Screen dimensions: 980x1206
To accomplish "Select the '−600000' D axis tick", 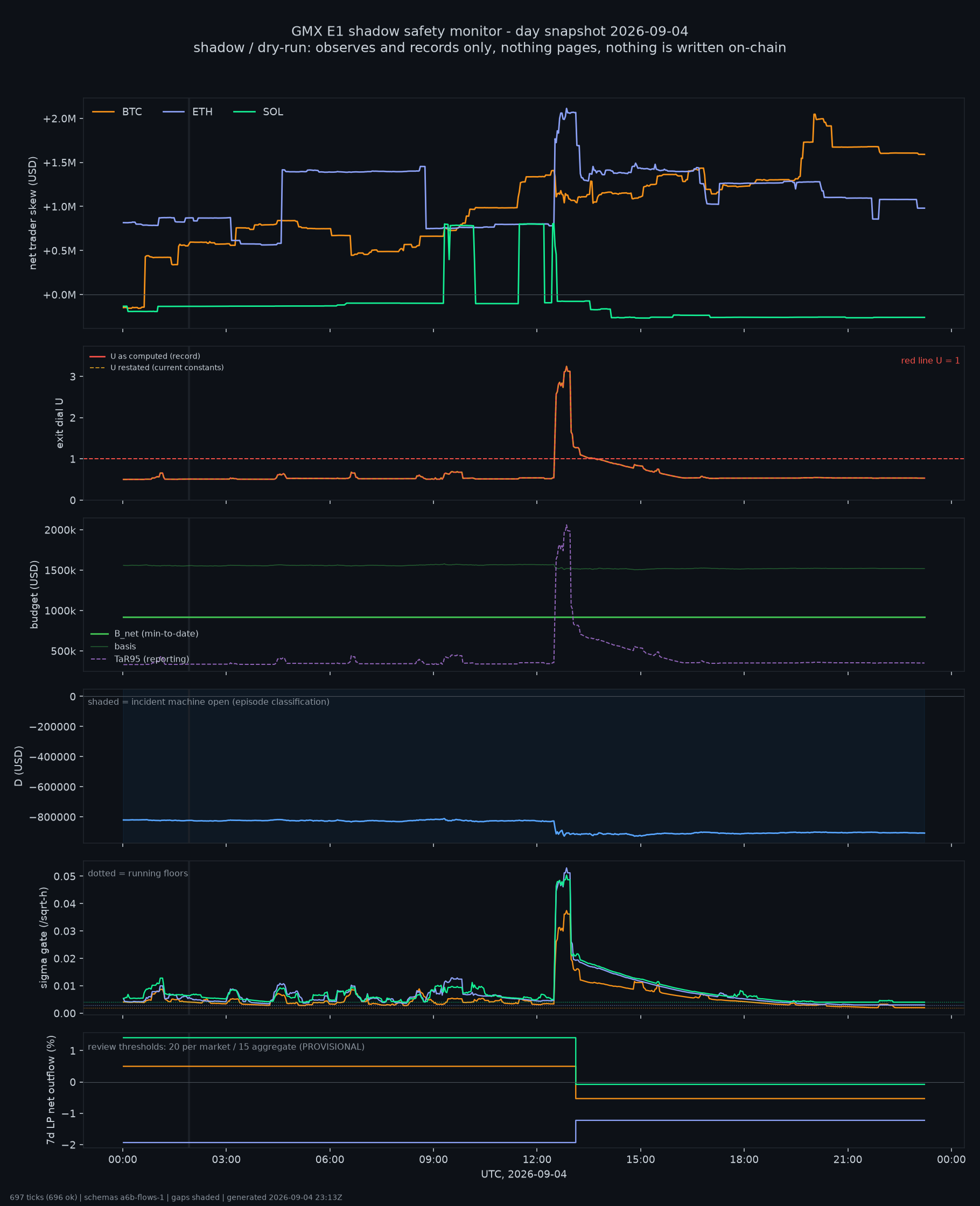I will click(x=53, y=787).
